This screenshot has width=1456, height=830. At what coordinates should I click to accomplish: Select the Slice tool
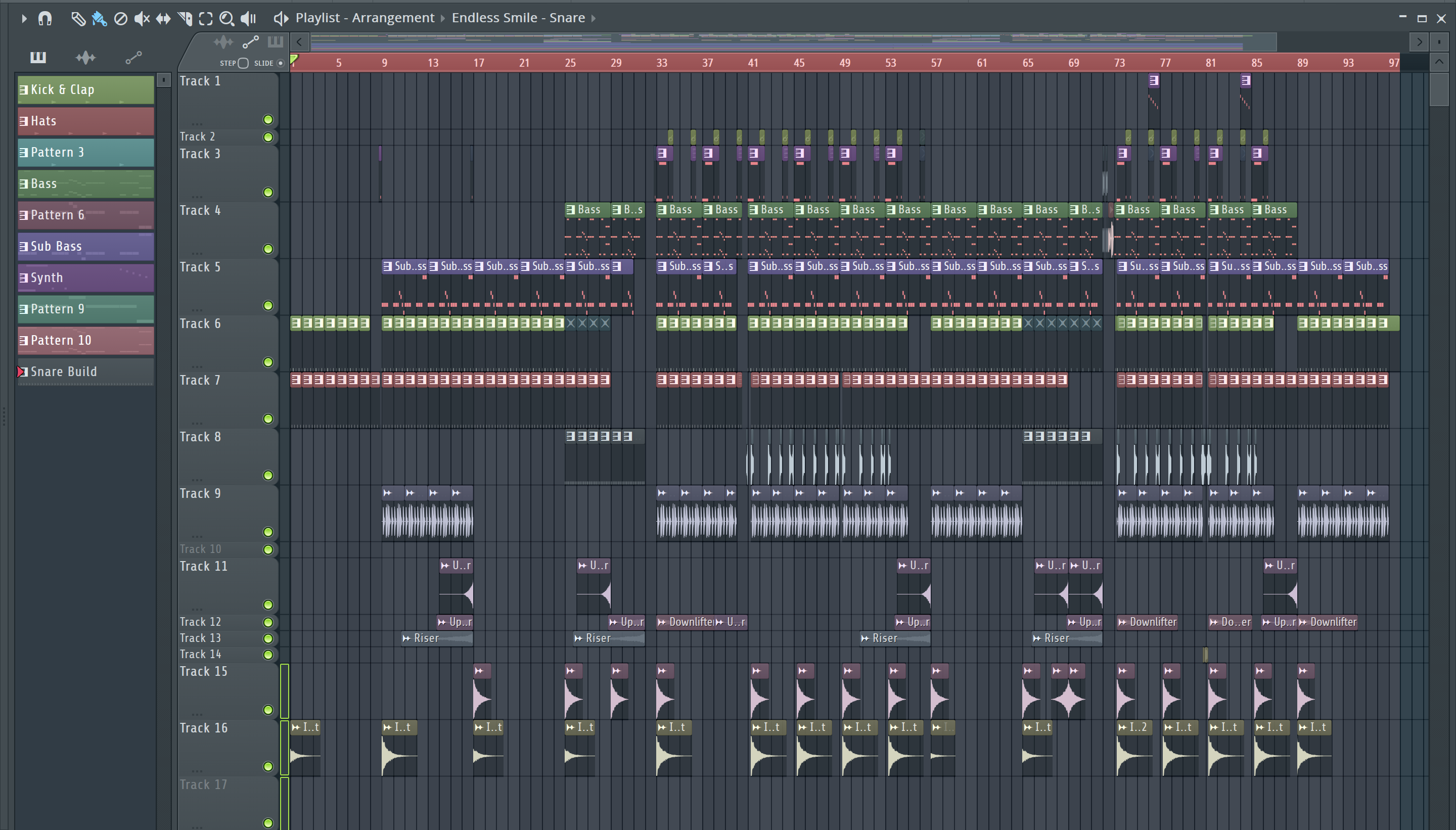coord(185,19)
